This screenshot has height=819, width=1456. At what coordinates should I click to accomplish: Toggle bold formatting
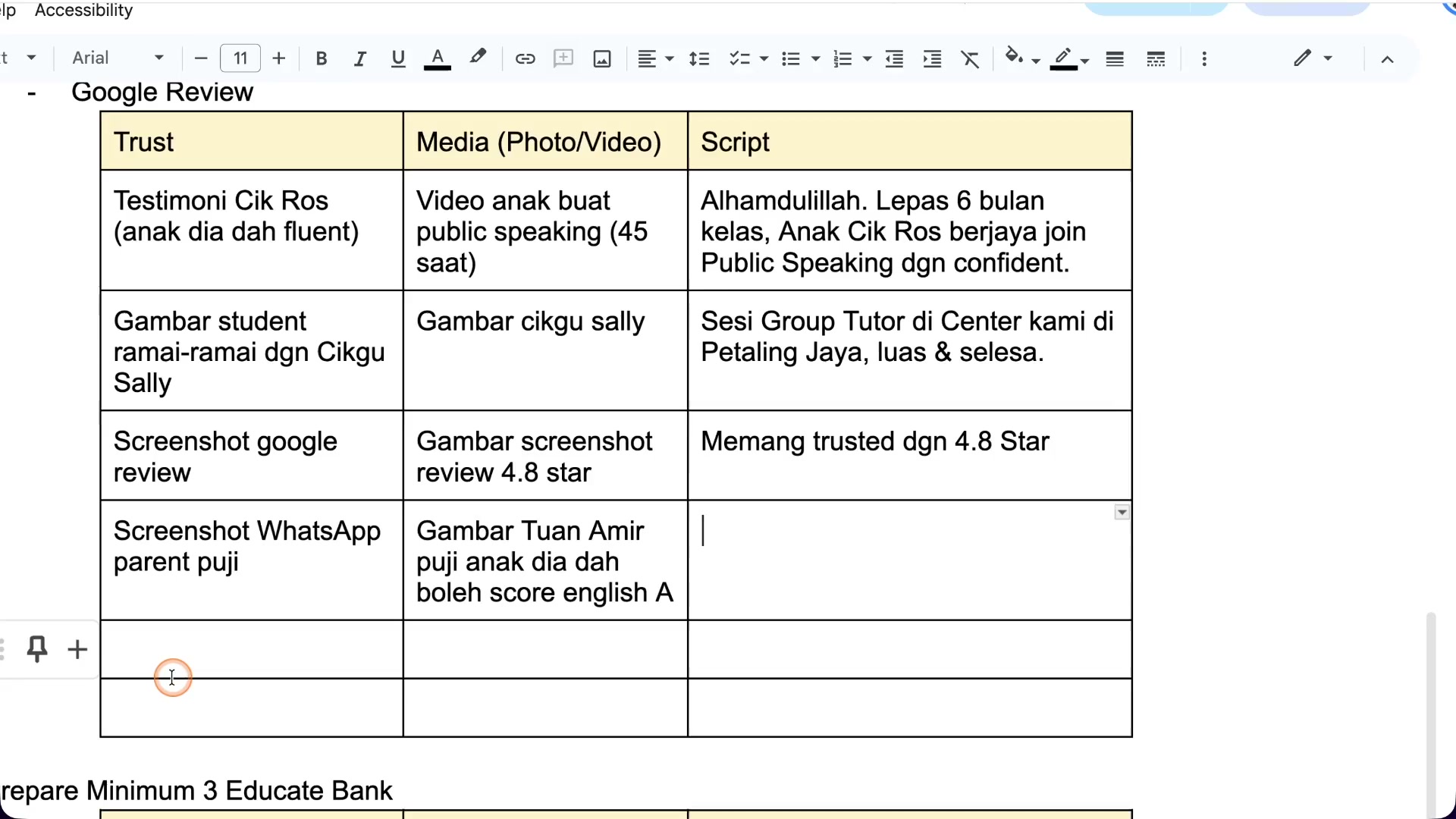pyautogui.click(x=322, y=58)
